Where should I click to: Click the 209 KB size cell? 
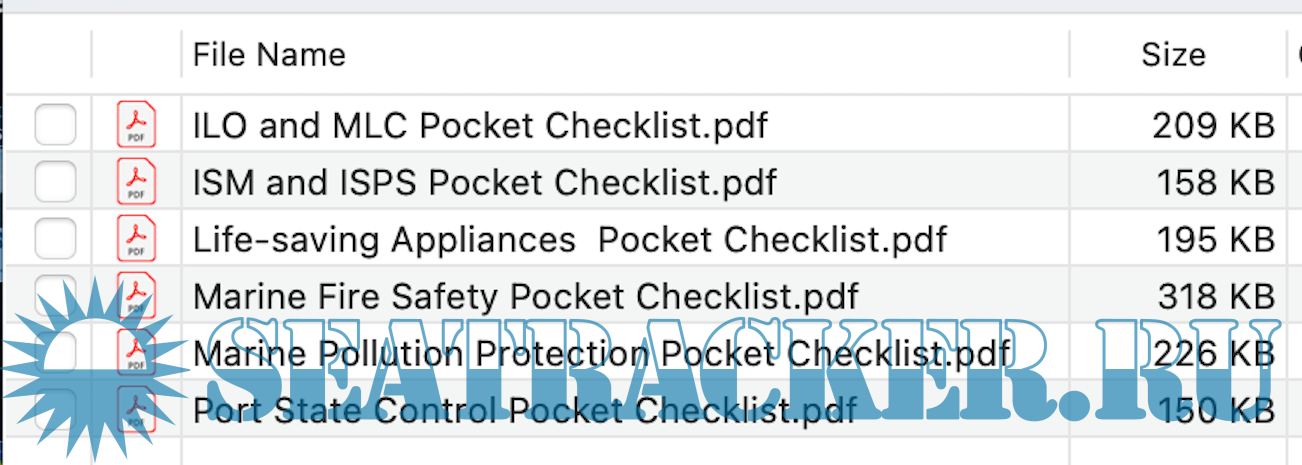(1213, 126)
